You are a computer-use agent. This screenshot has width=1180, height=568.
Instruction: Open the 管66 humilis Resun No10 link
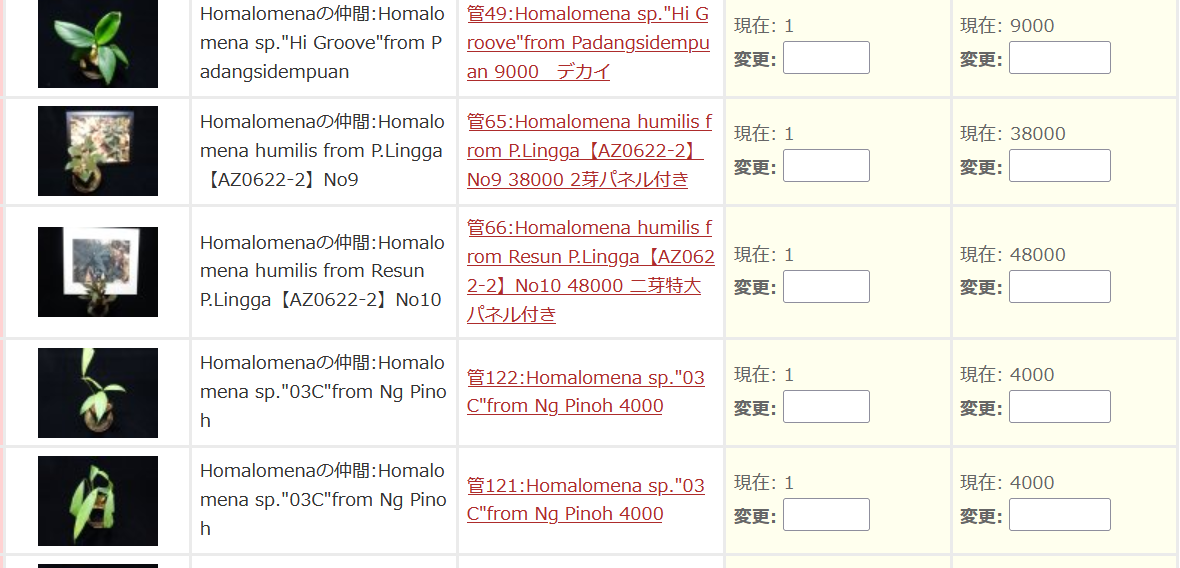coord(591,271)
